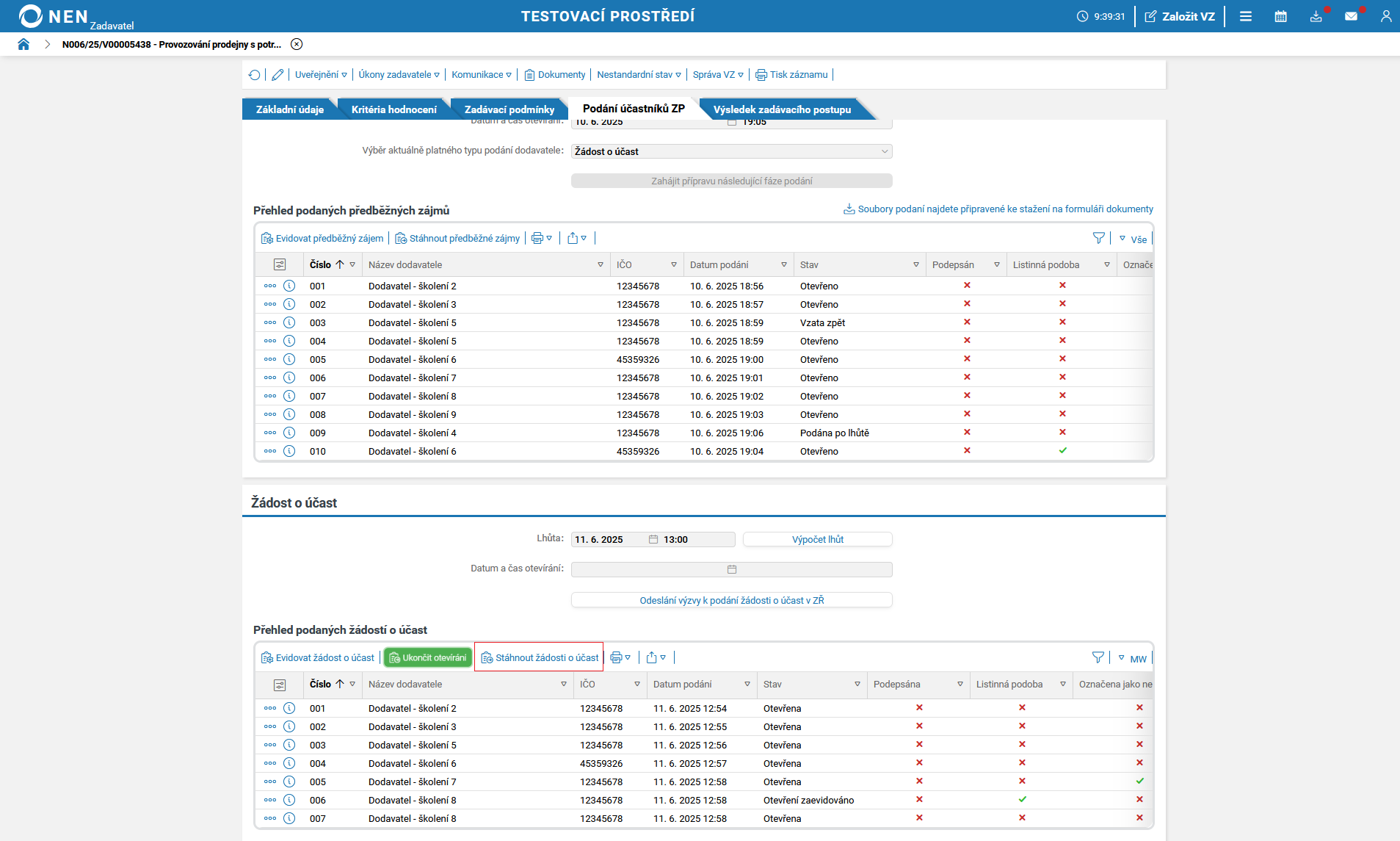Viewport: 1400px width, 841px height.
Task: Open the Žádost o účast type dropdown
Action: click(x=732, y=151)
